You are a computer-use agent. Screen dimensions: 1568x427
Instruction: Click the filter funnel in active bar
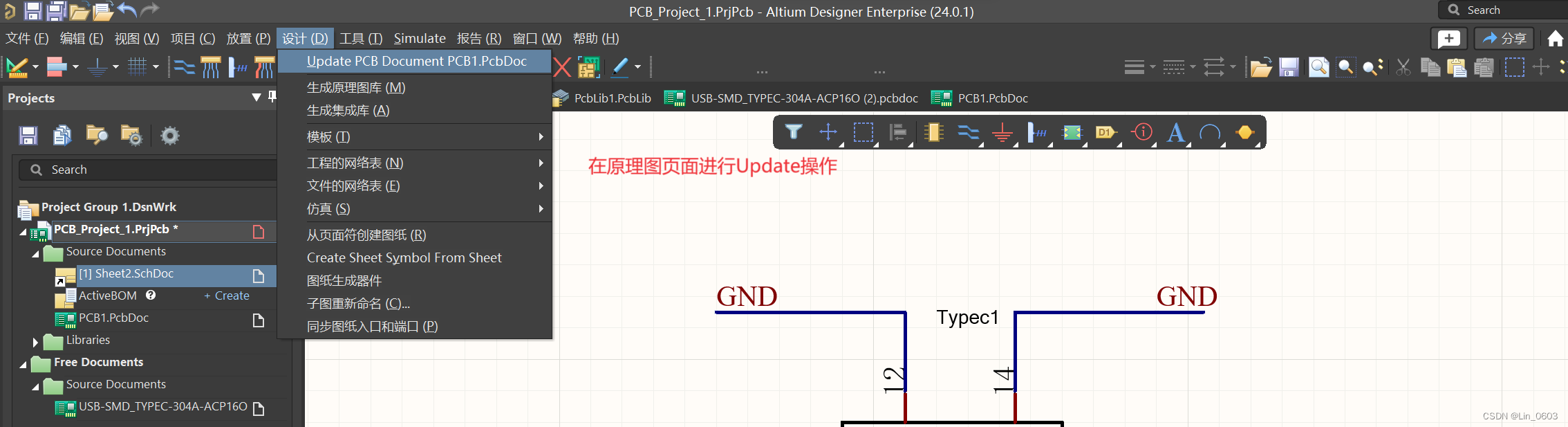[x=794, y=131]
